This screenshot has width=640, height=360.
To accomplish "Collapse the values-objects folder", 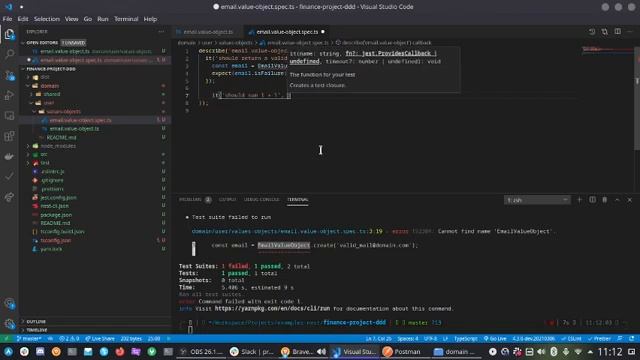I will pos(35,111).
